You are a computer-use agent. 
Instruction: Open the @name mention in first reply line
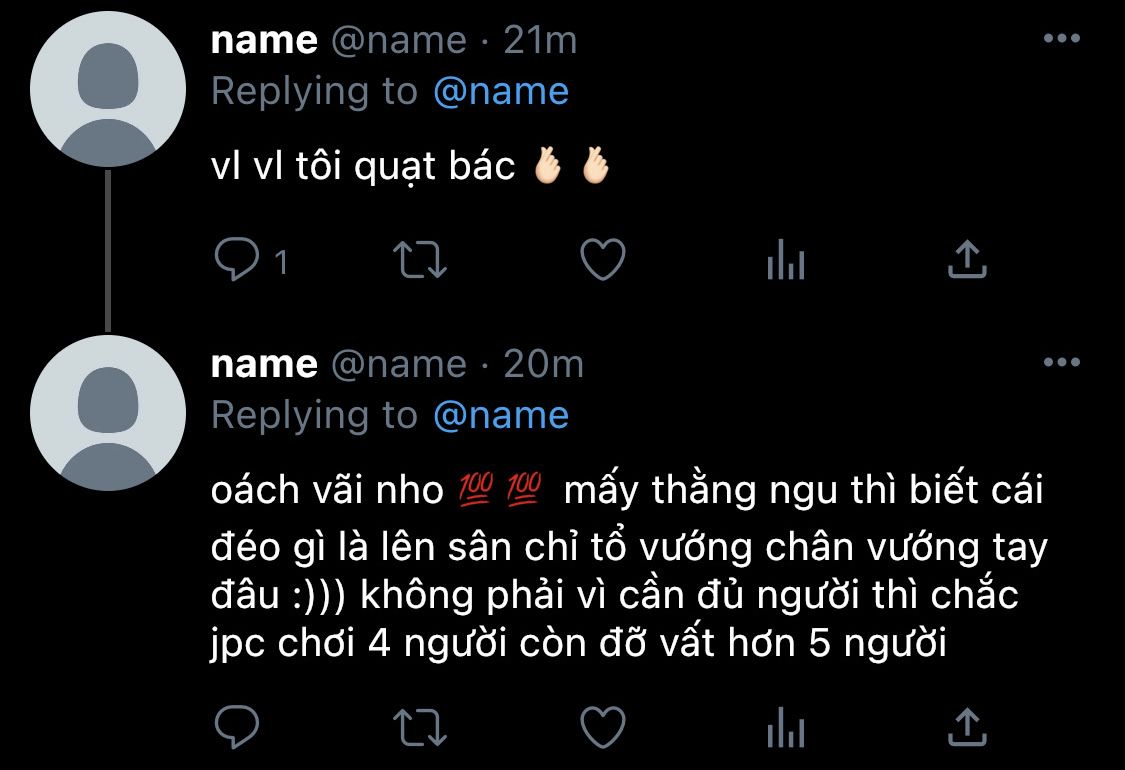[x=501, y=92]
